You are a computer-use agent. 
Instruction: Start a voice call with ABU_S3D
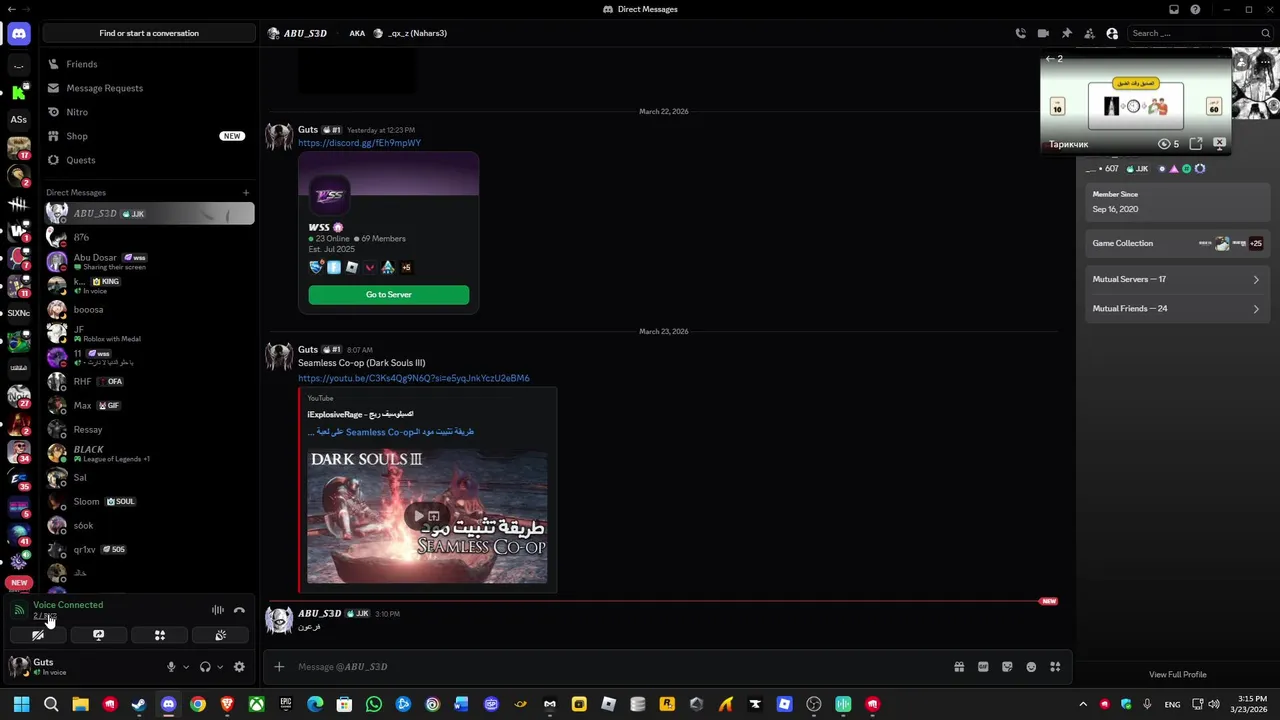coord(1020,33)
